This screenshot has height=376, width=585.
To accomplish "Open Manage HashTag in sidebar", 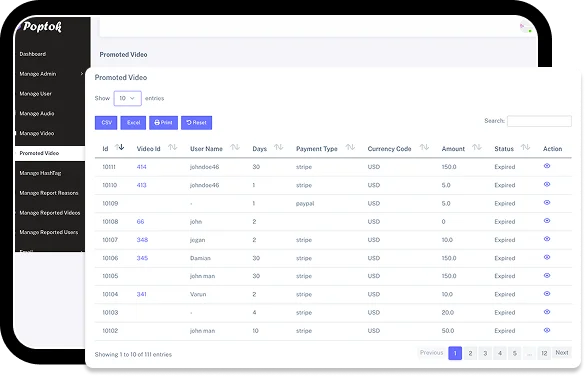I will pos(40,173).
